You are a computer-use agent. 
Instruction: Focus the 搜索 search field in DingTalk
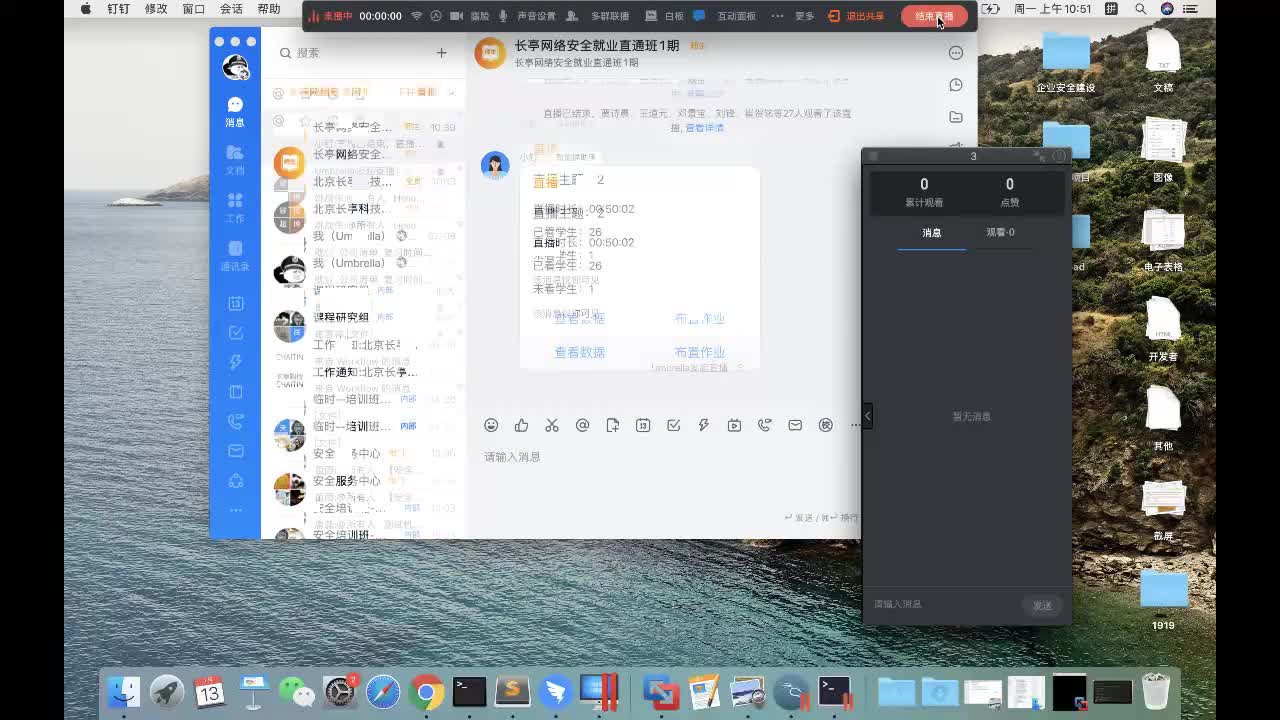pyautogui.click(x=352, y=53)
